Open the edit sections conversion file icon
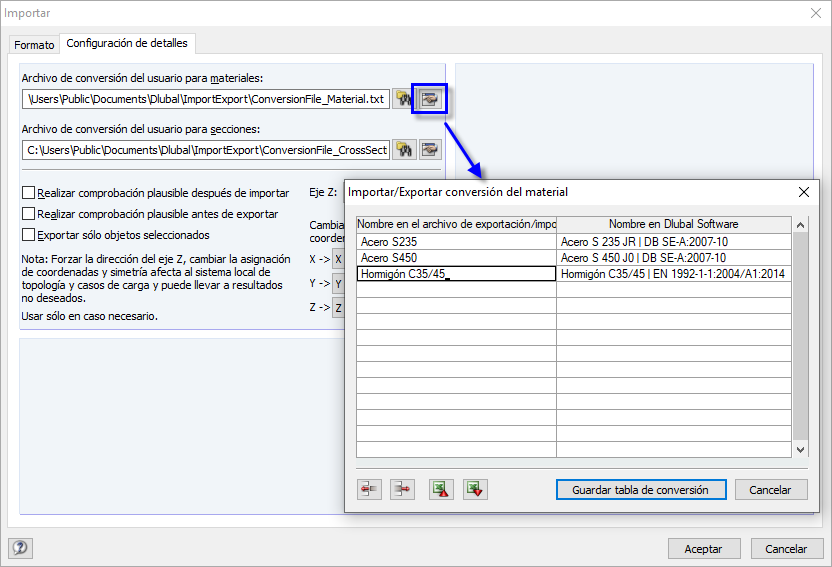Viewport: 832px width, 567px height. tap(430, 150)
